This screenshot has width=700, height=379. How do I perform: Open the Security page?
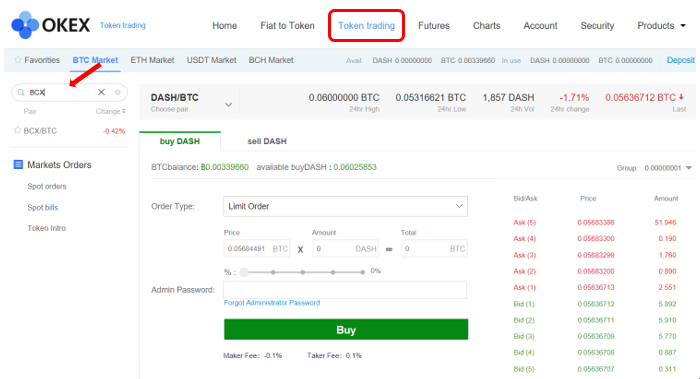(x=597, y=26)
